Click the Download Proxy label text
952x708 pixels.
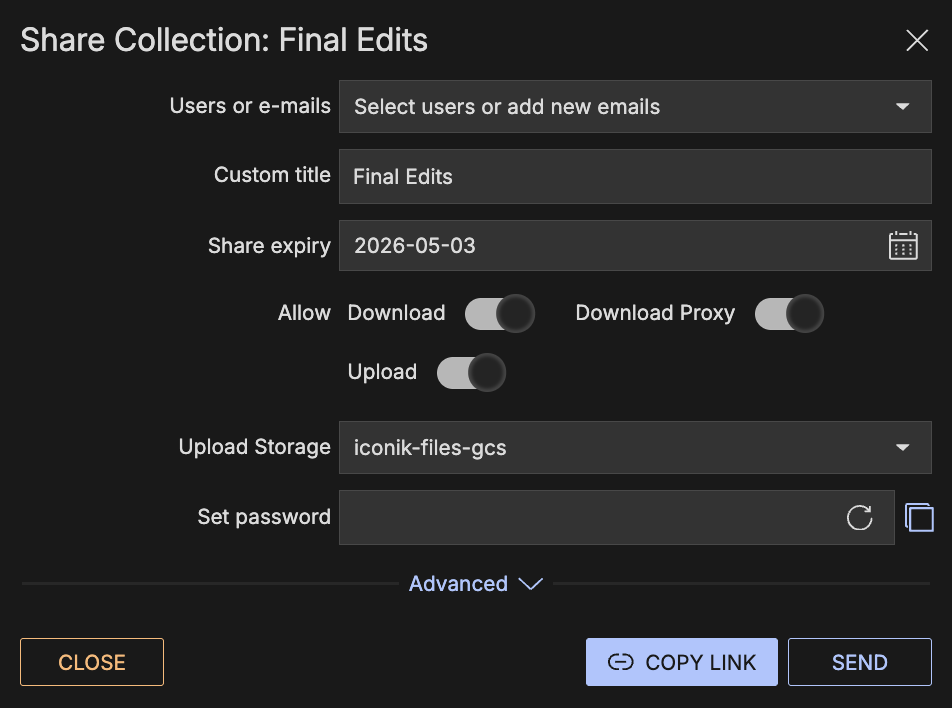(655, 313)
